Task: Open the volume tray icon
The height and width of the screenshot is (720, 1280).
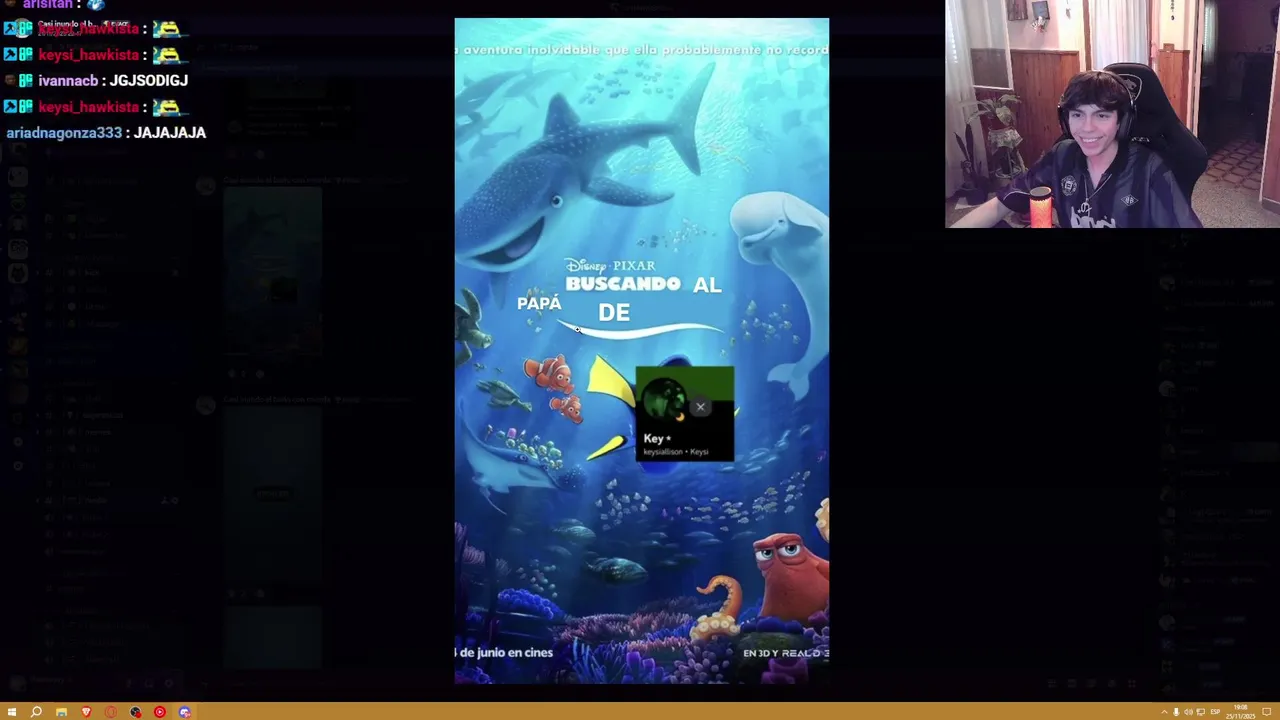Action: click(1188, 712)
